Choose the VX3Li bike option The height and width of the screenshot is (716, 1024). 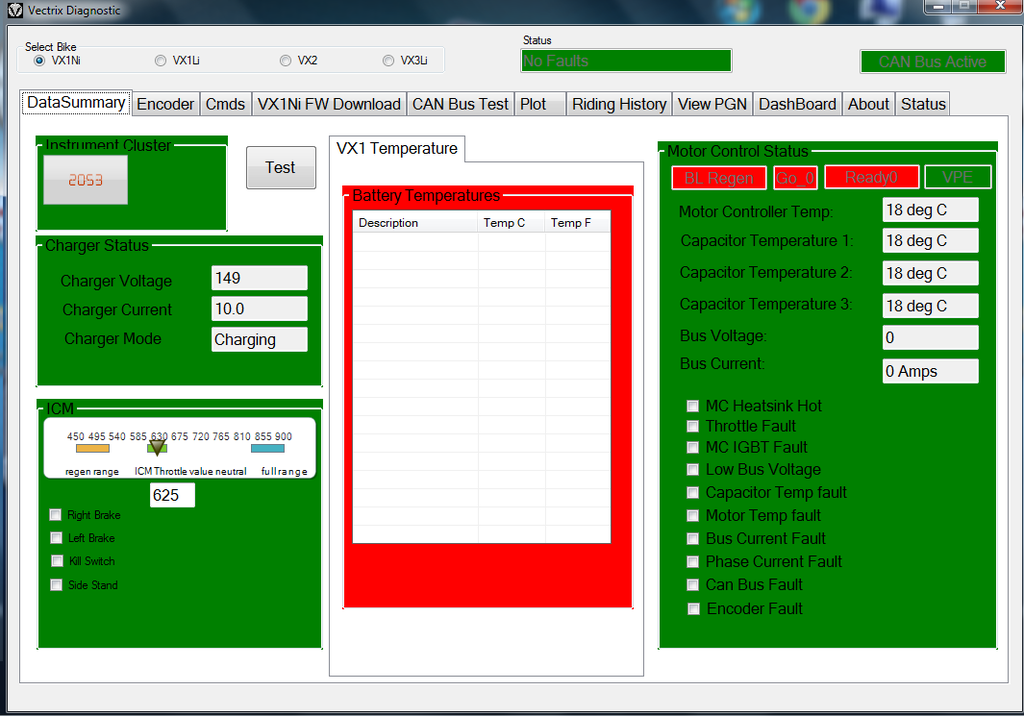tap(389, 61)
